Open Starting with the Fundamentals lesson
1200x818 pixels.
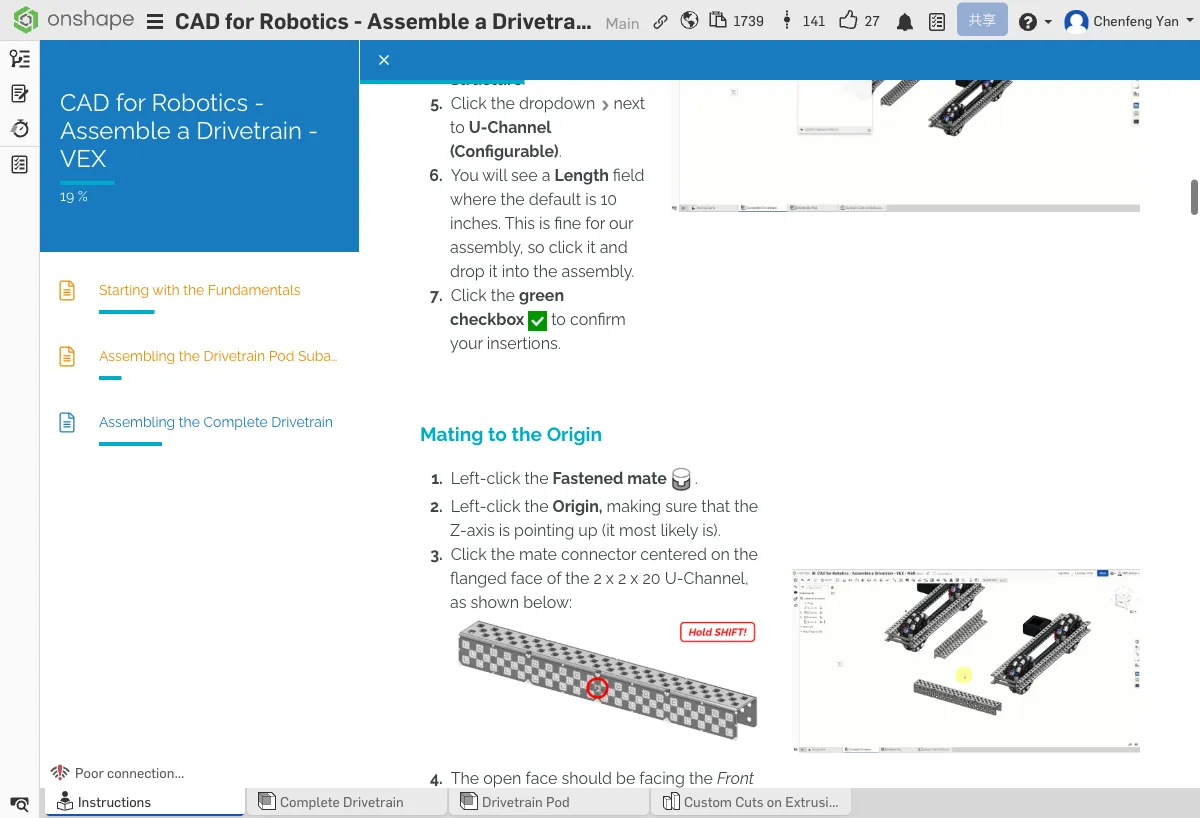(199, 290)
